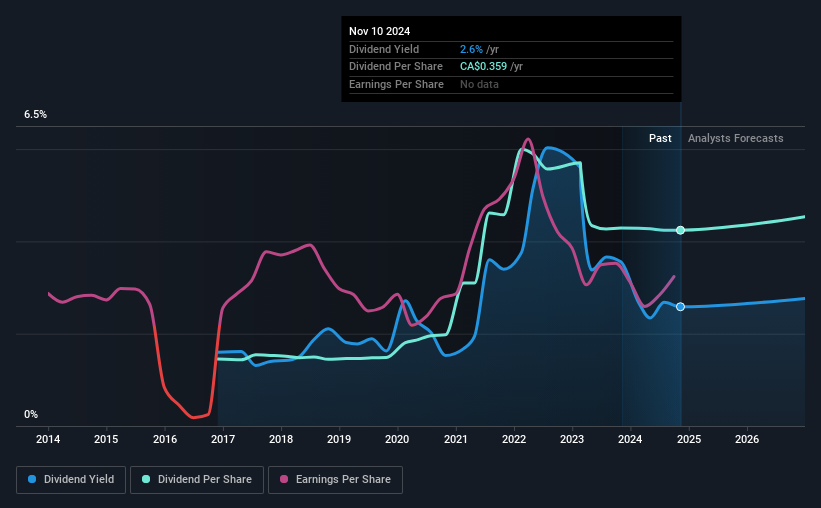Click the 2022 x-axis label
Screen dimensions: 821x508
click(514, 439)
